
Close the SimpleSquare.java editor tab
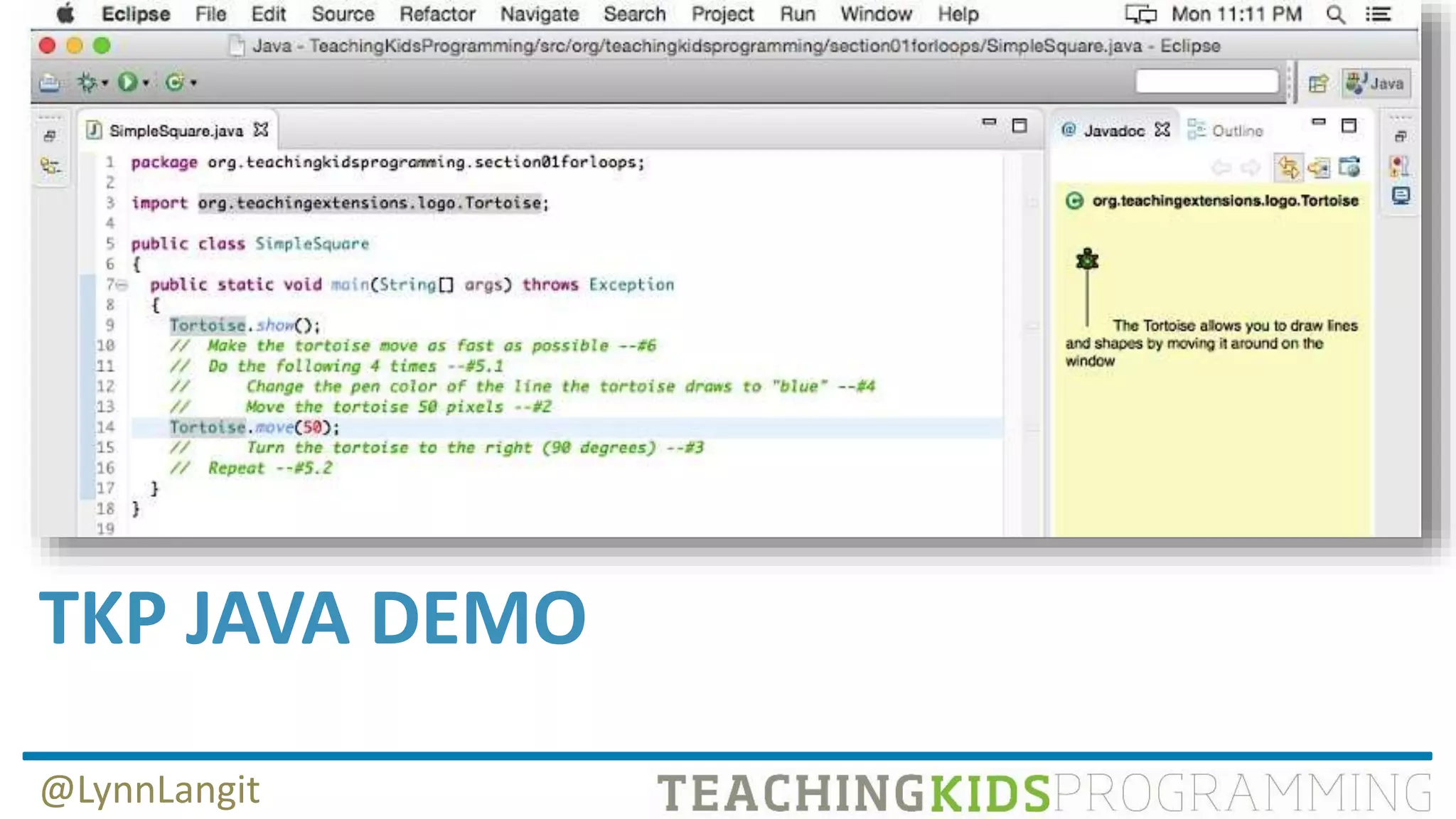pos(261,129)
